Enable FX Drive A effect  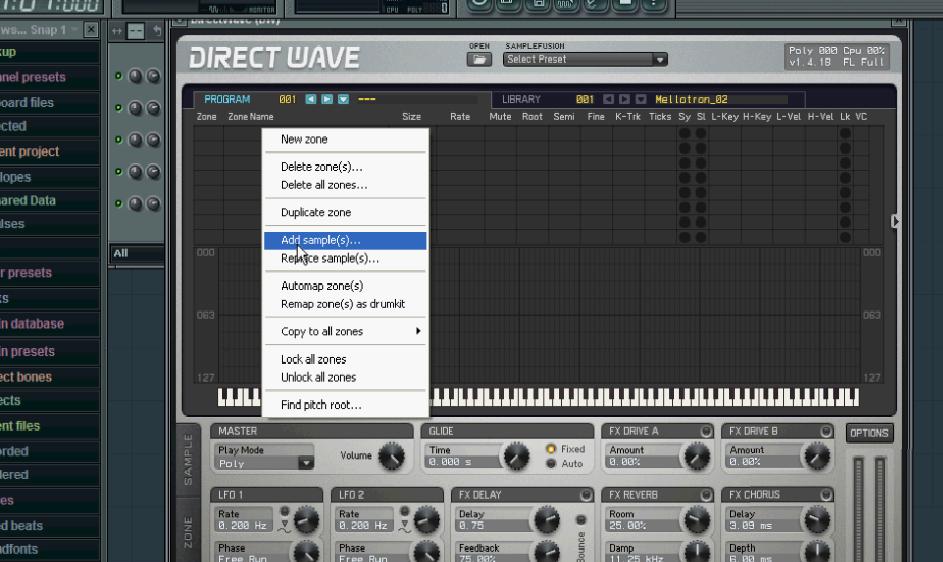coord(705,431)
